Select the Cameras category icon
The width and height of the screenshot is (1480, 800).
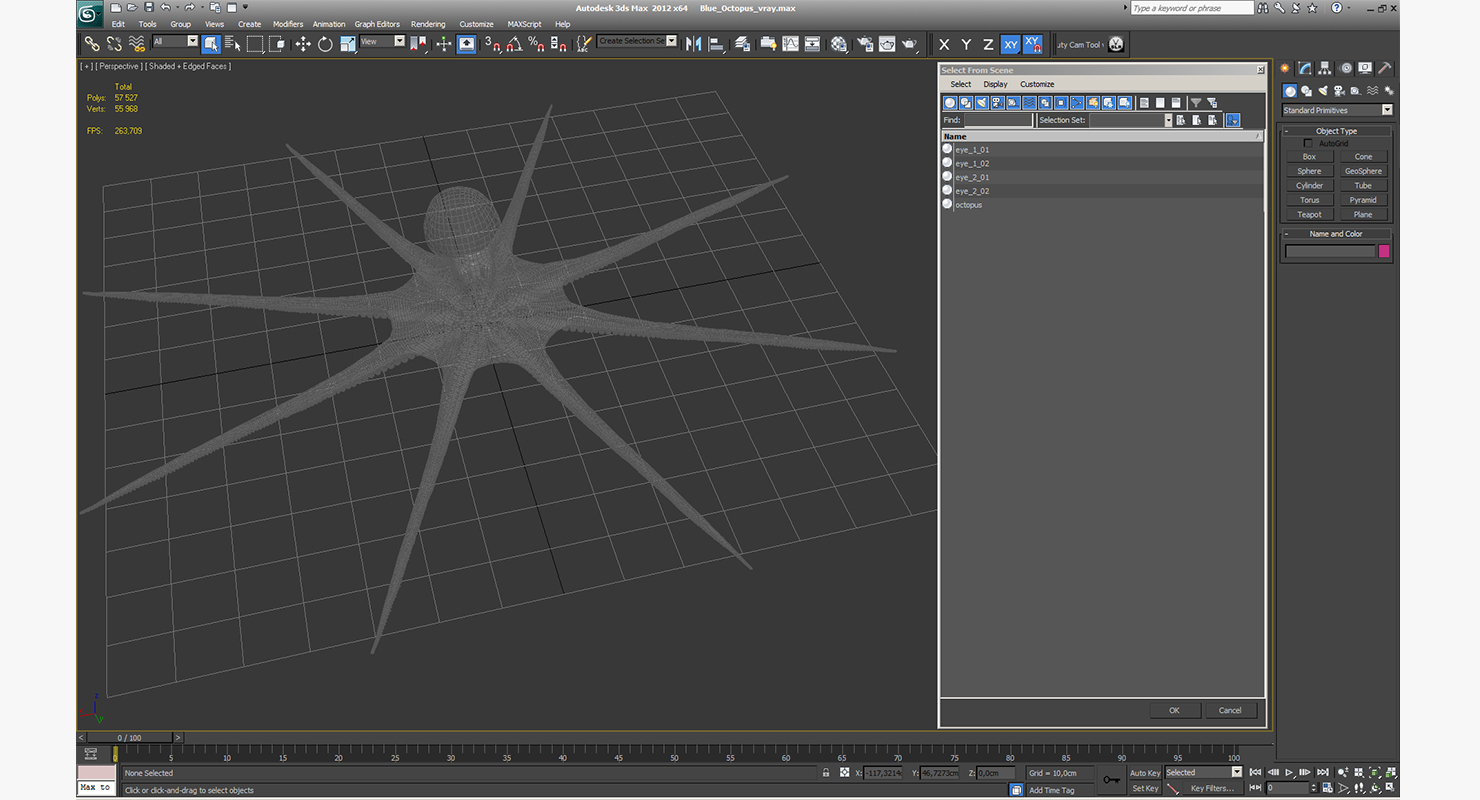[1340, 91]
